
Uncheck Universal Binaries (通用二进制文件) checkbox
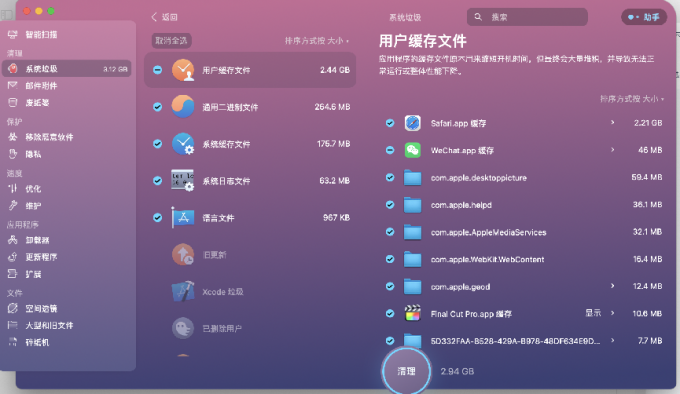158,107
